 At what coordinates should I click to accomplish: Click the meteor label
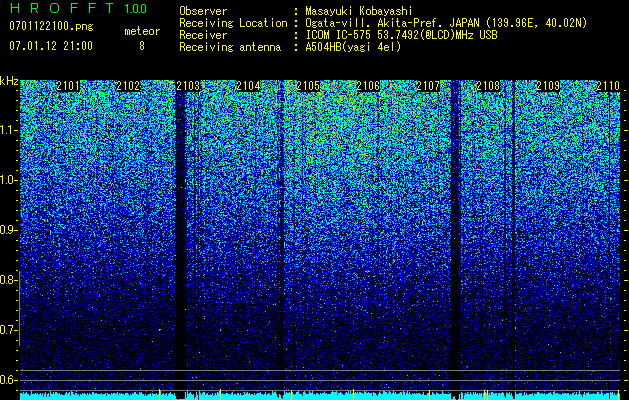pyautogui.click(x=142, y=31)
